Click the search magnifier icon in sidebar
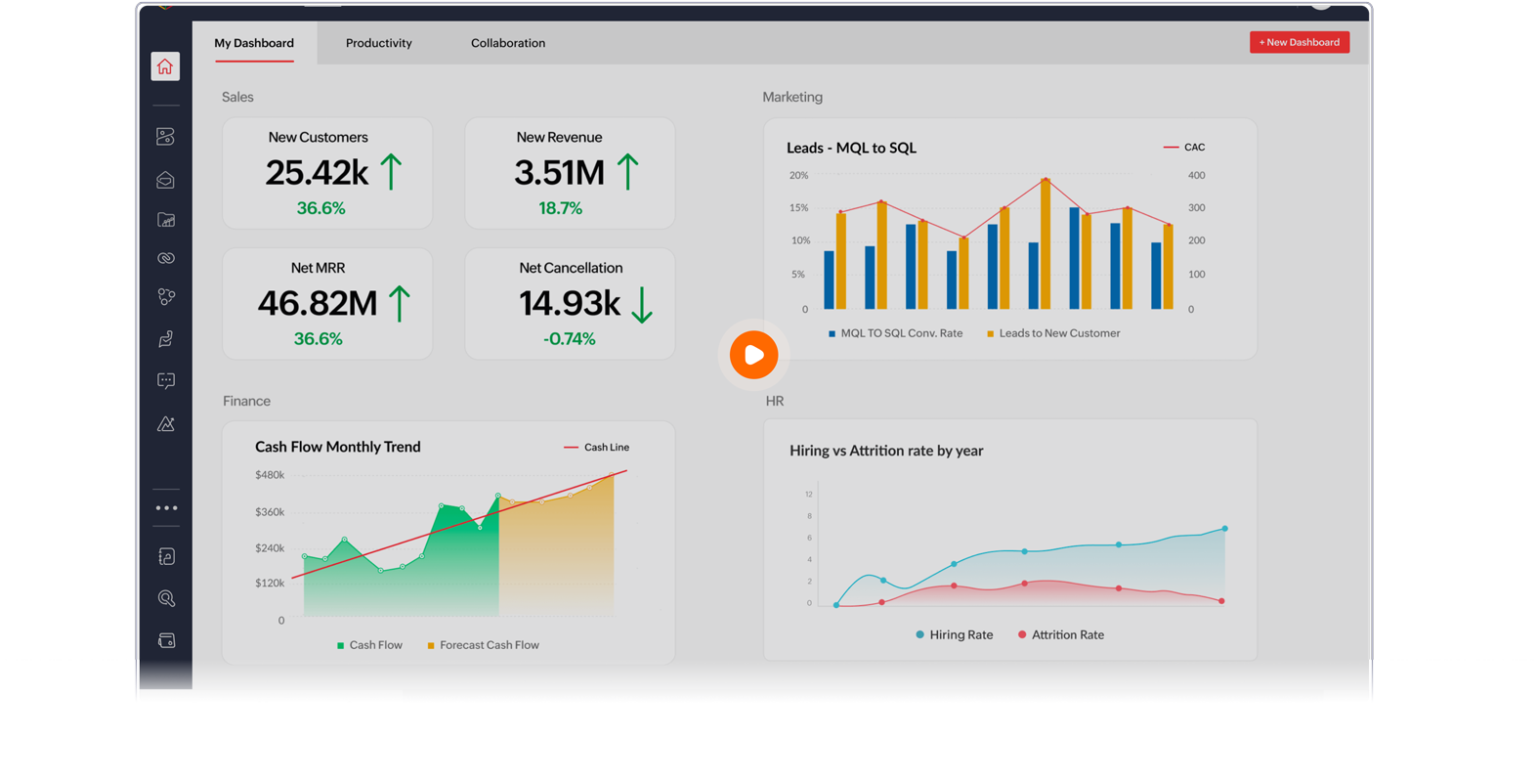Viewport: 1536px width, 781px height. point(165,597)
